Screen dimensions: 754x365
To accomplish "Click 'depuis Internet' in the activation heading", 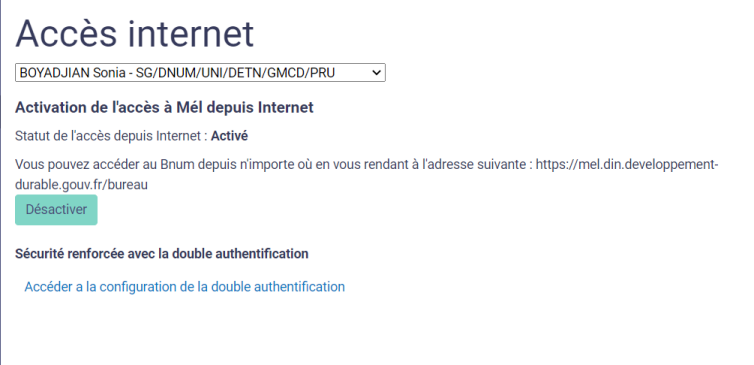I will (260, 107).
